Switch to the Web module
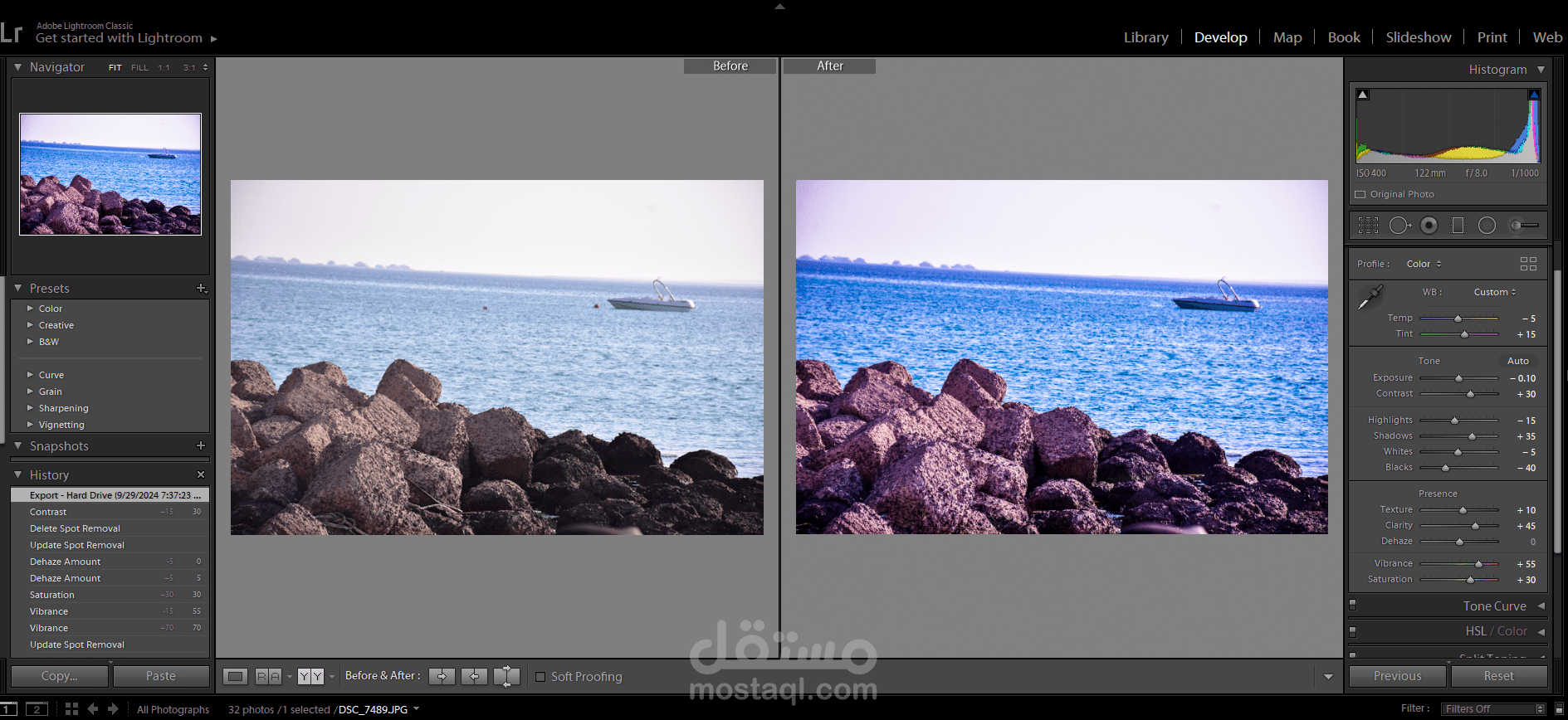 click(1547, 37)
